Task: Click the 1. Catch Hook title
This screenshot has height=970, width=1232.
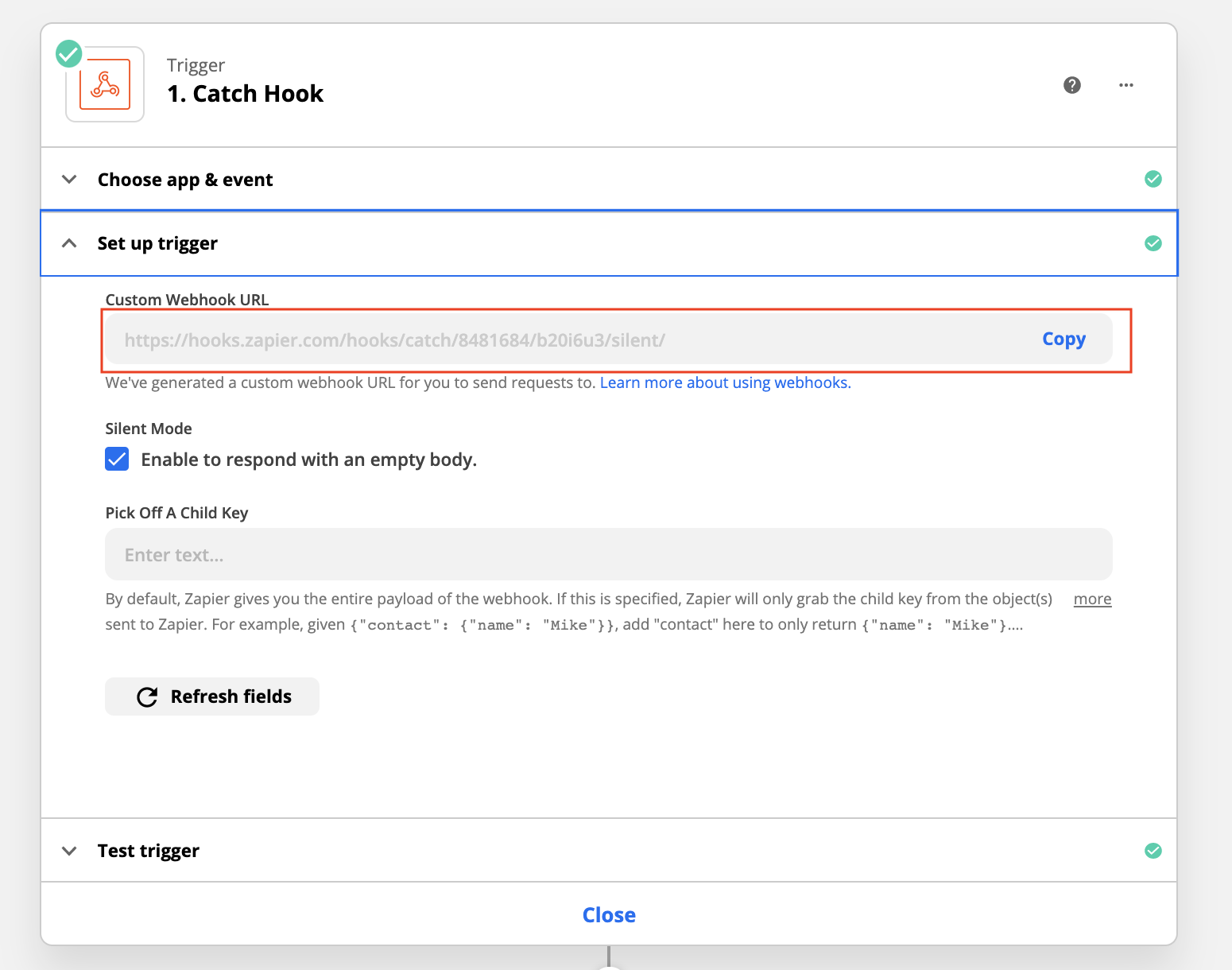Action: pyautogui.click(x=245, y=94)
